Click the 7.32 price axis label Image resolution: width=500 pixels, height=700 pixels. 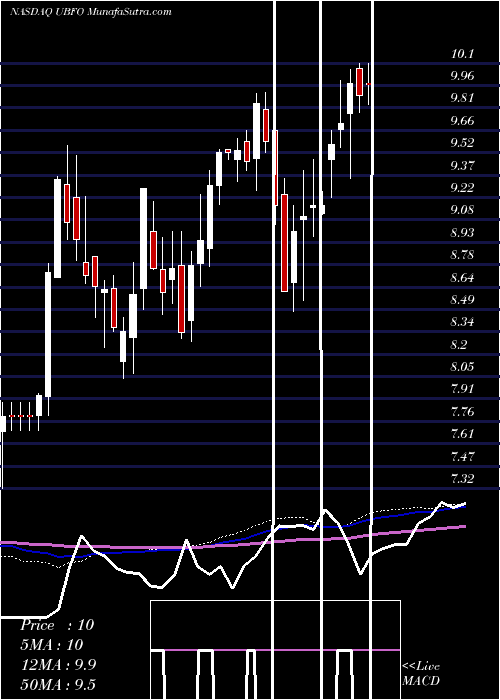(462, 479)
